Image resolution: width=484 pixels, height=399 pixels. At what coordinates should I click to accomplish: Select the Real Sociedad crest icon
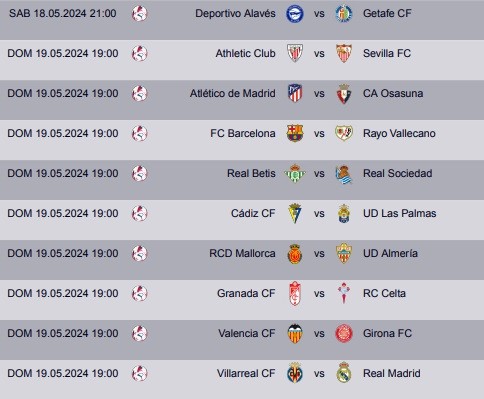(x=344, y=174)
